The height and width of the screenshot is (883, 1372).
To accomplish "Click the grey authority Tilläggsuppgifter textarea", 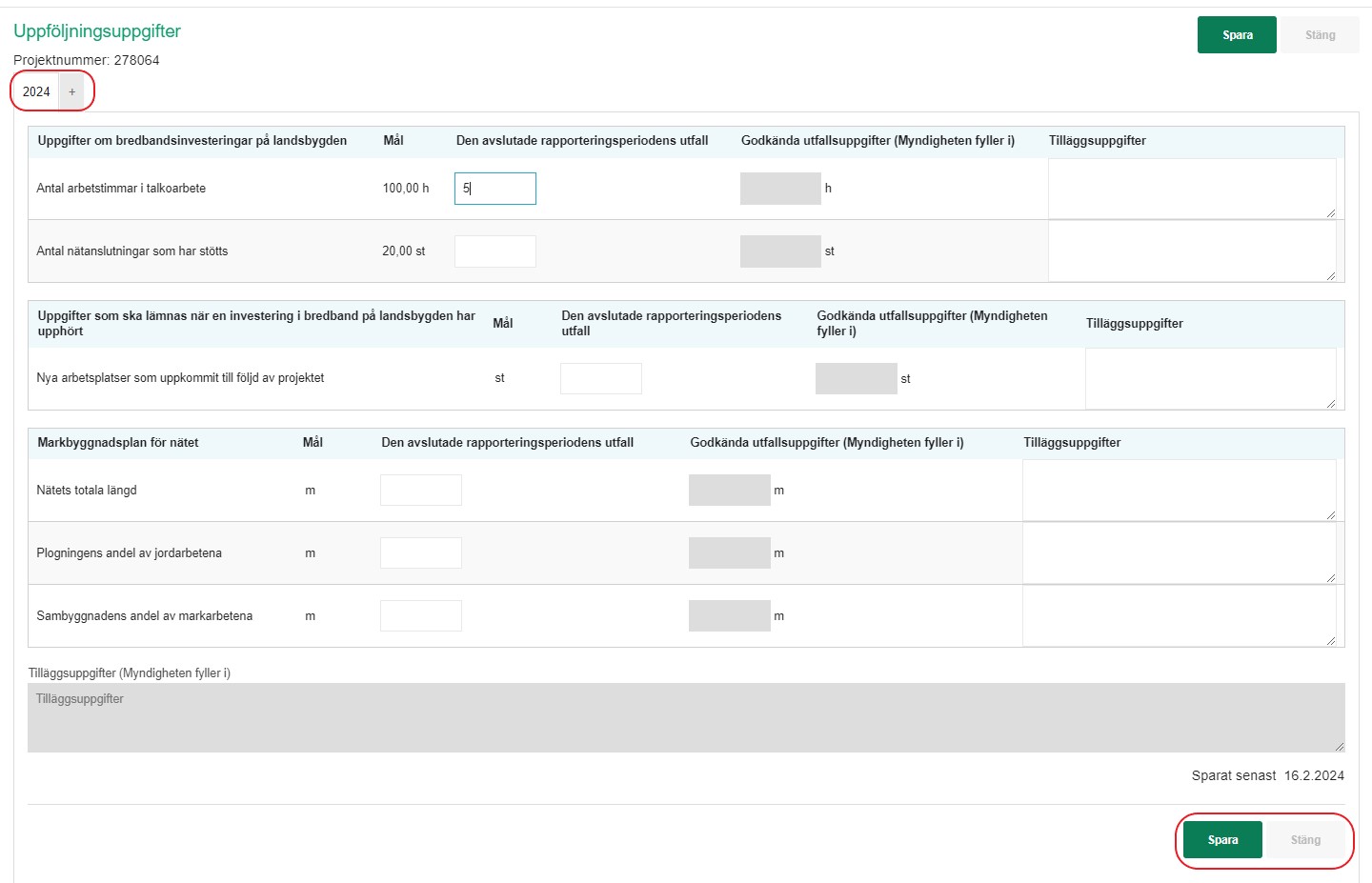I will [686, 717].
